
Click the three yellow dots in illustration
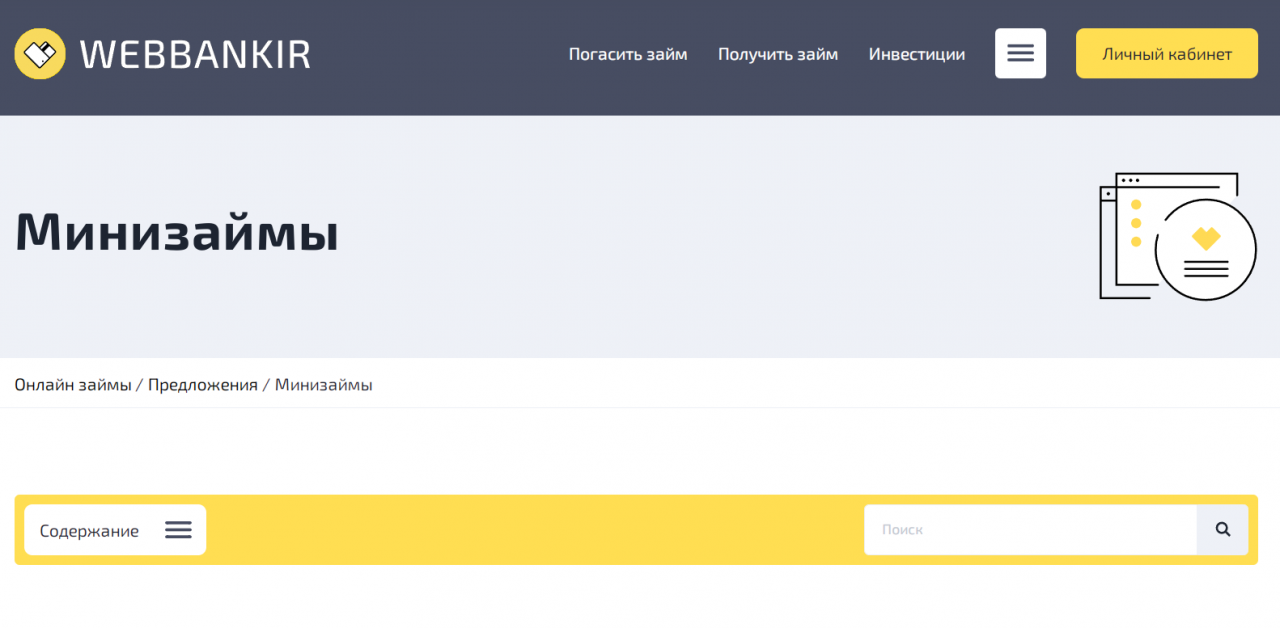pyautogui.click(x=1136, y=223)
